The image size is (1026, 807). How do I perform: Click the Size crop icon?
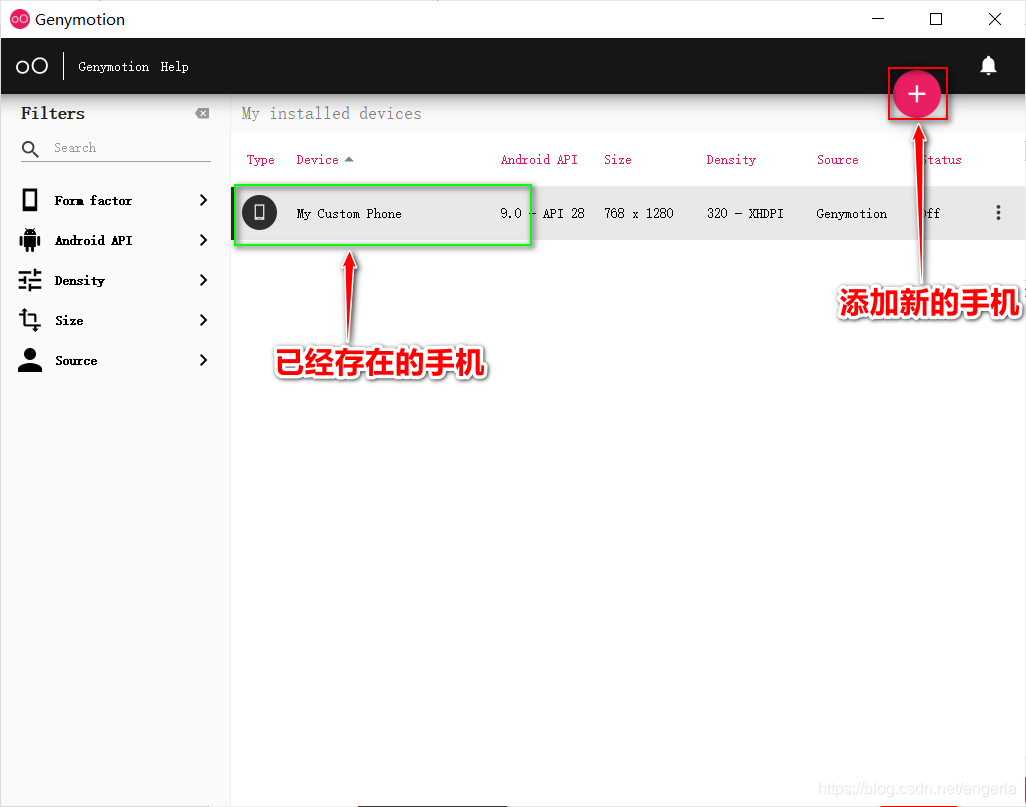tap(30, 320)
